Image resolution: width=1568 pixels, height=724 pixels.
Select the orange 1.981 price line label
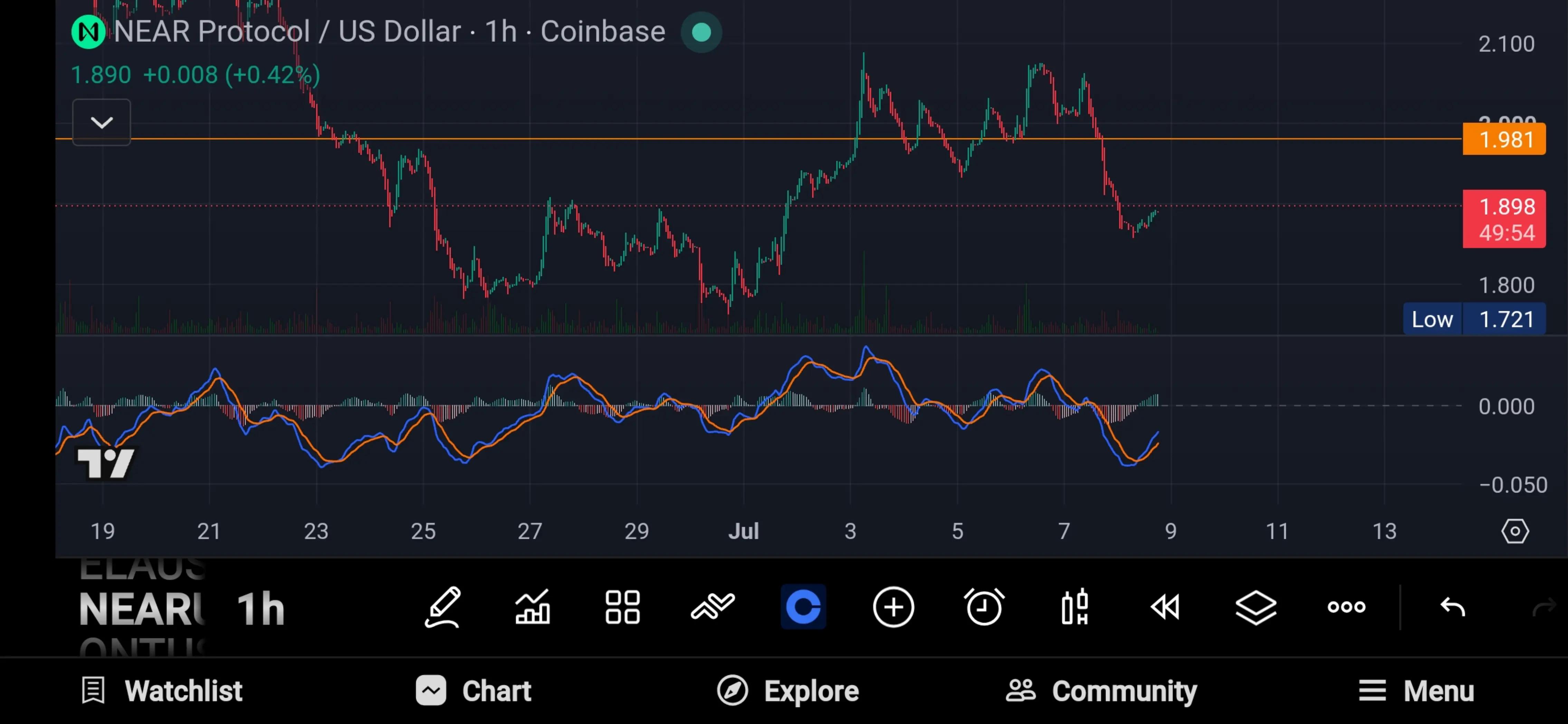[x=1504, y=140]
